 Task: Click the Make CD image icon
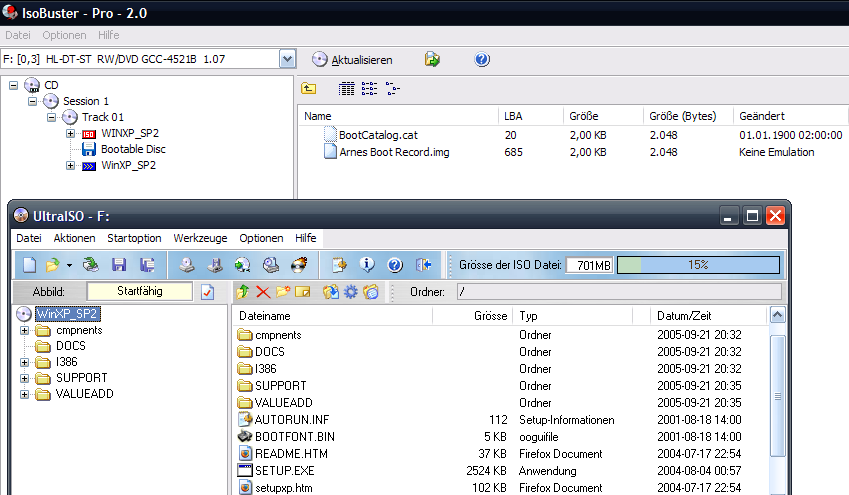click(187, 265)
